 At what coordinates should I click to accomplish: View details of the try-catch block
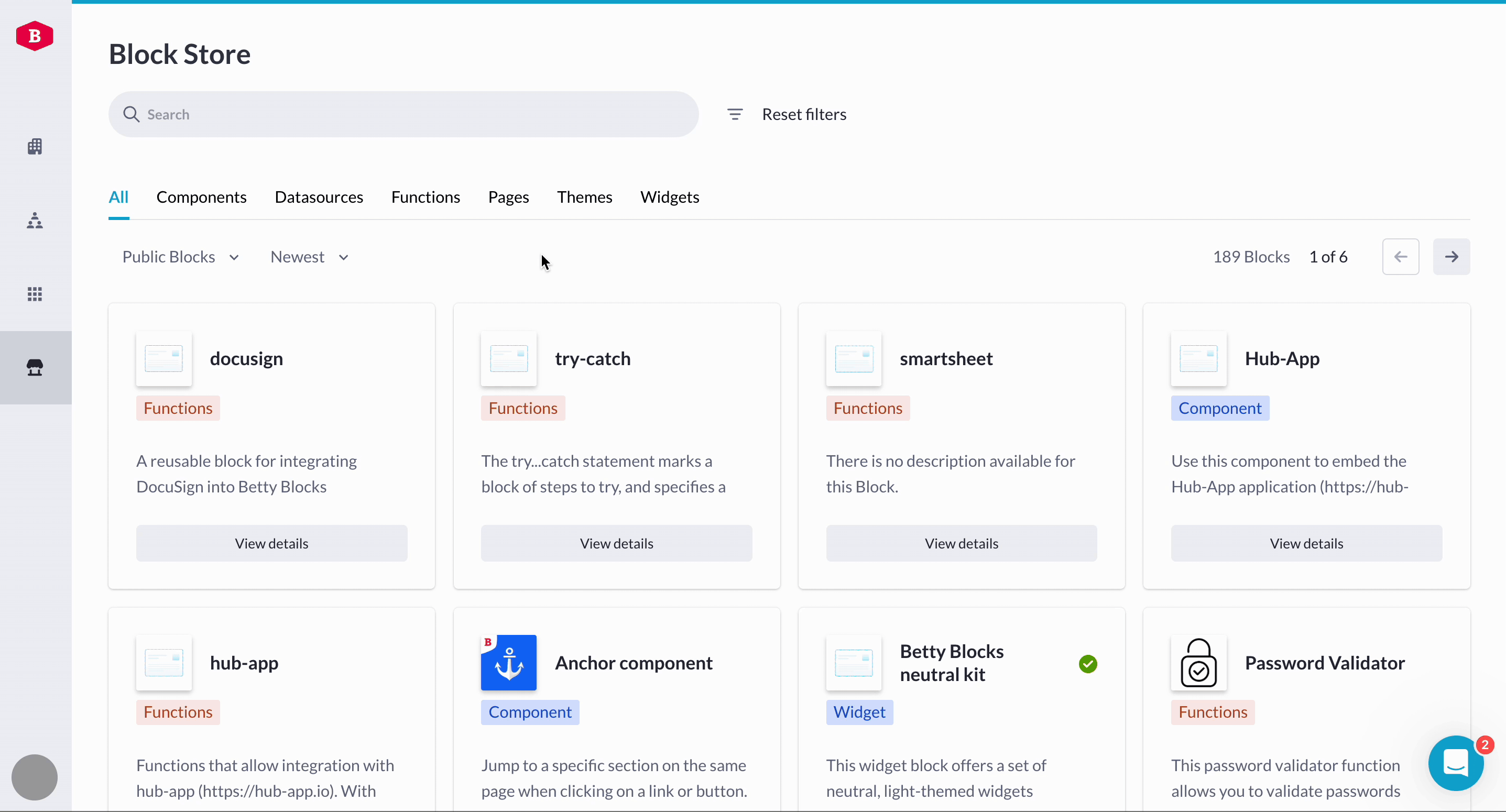(x=617, y=543)
